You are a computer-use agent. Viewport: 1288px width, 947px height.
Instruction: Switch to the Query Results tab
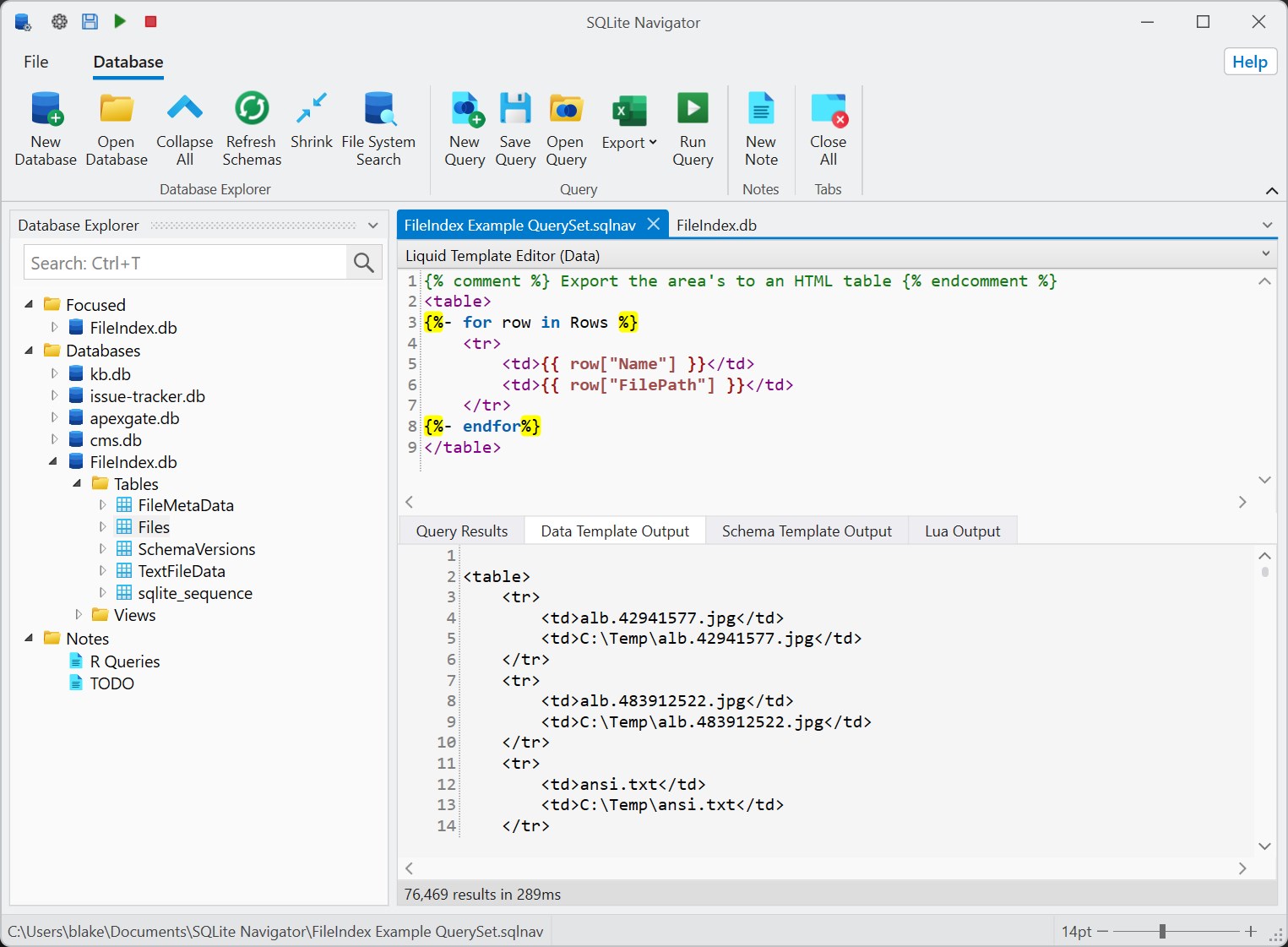click(461, 531)
